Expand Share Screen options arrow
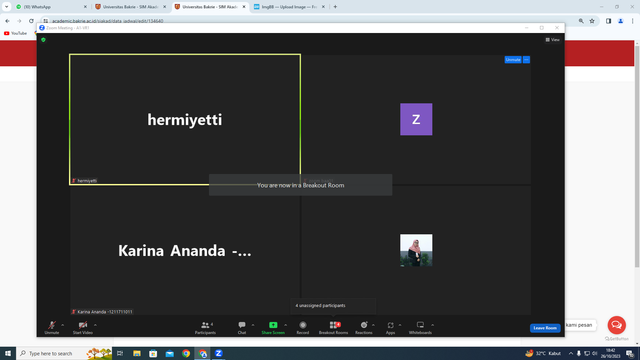Image resolution: width=640 pixels, height=360 pixels. click(285, 325)
